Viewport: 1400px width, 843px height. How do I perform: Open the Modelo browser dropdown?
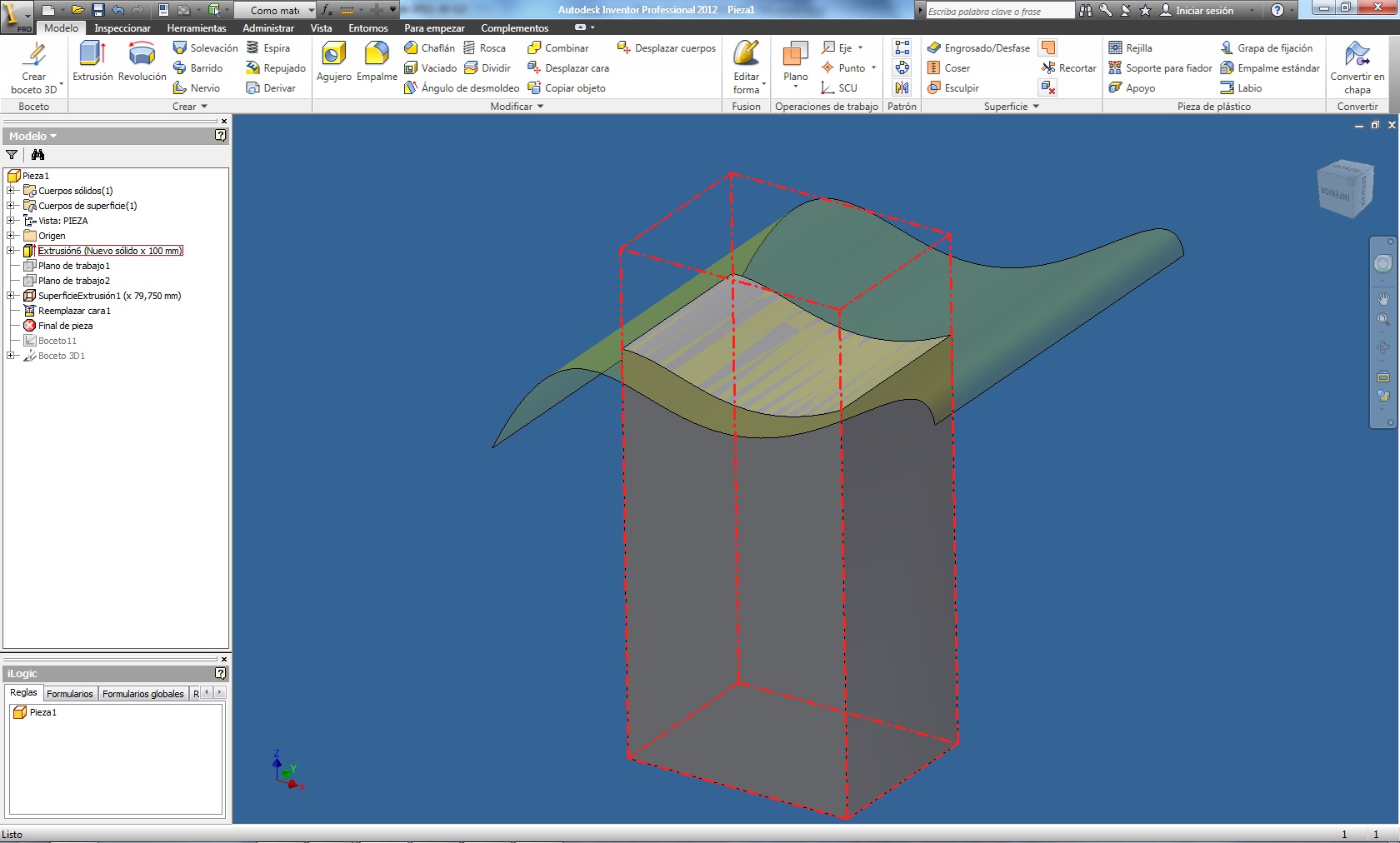coord(33,136)
